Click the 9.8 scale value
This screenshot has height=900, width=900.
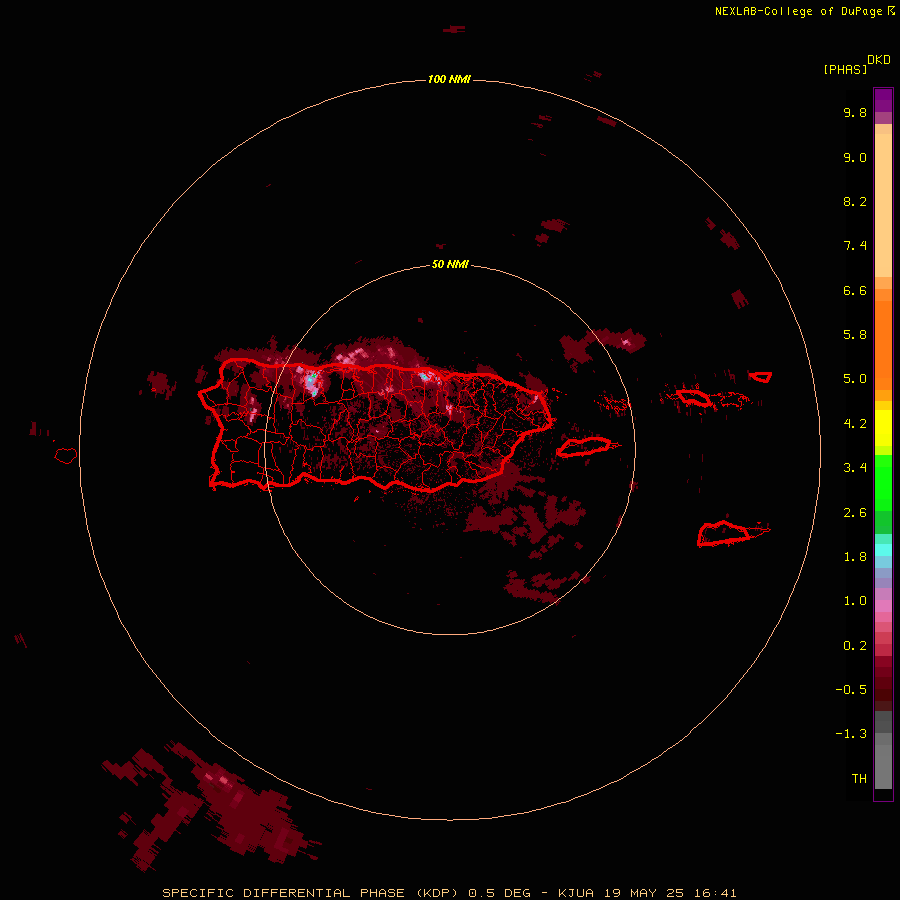pyautogui.click(x=855, y=112)
